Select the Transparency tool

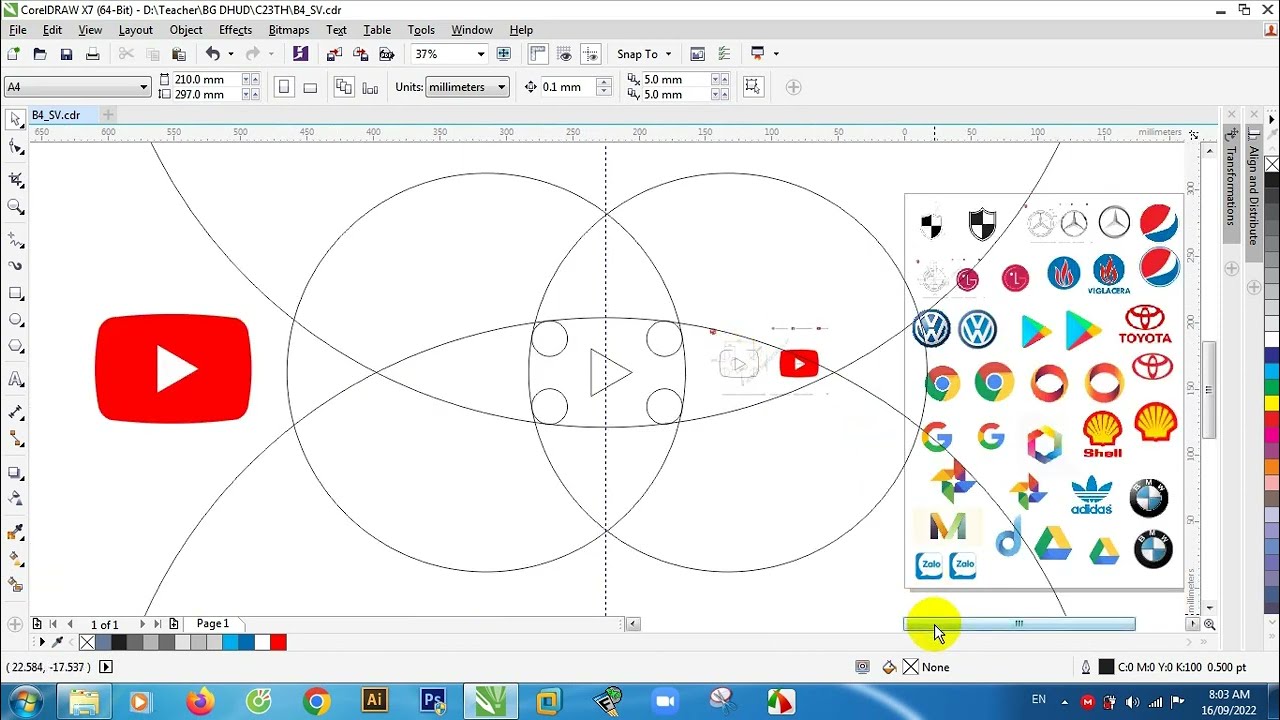[x=15, y=498]
